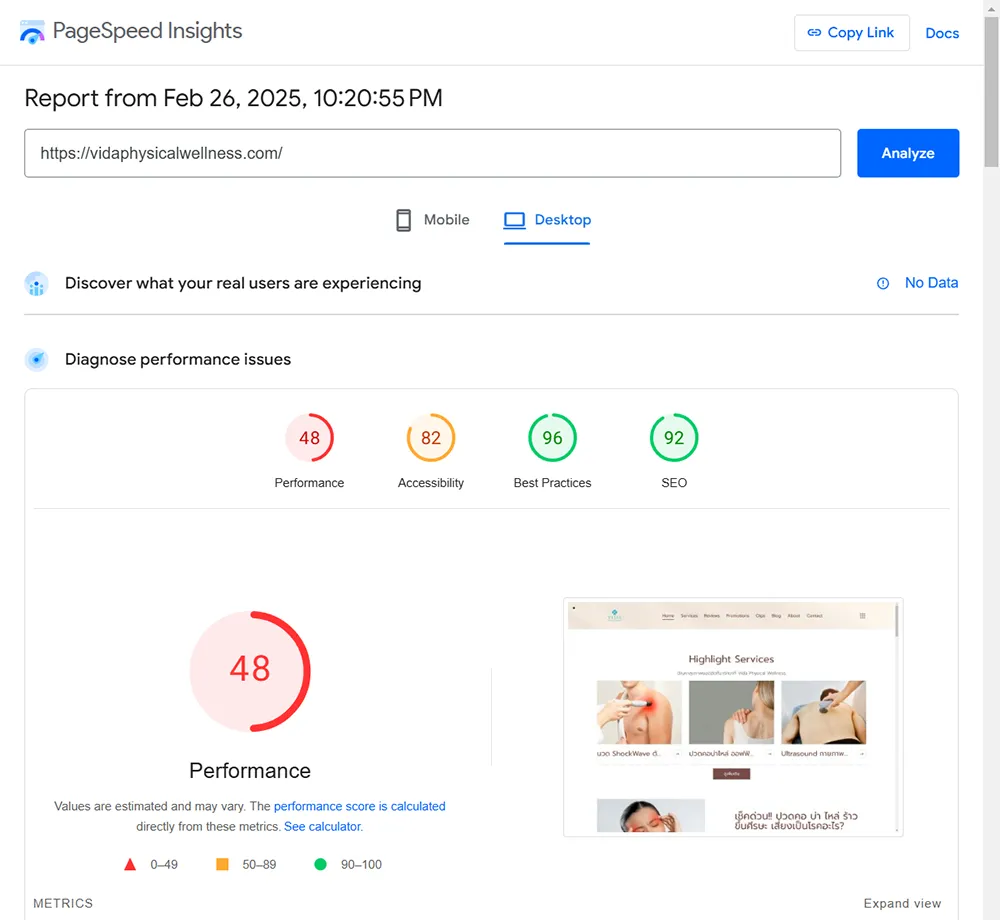
Task: Click Expand view in Metrics section
Action: click(902, 903)
